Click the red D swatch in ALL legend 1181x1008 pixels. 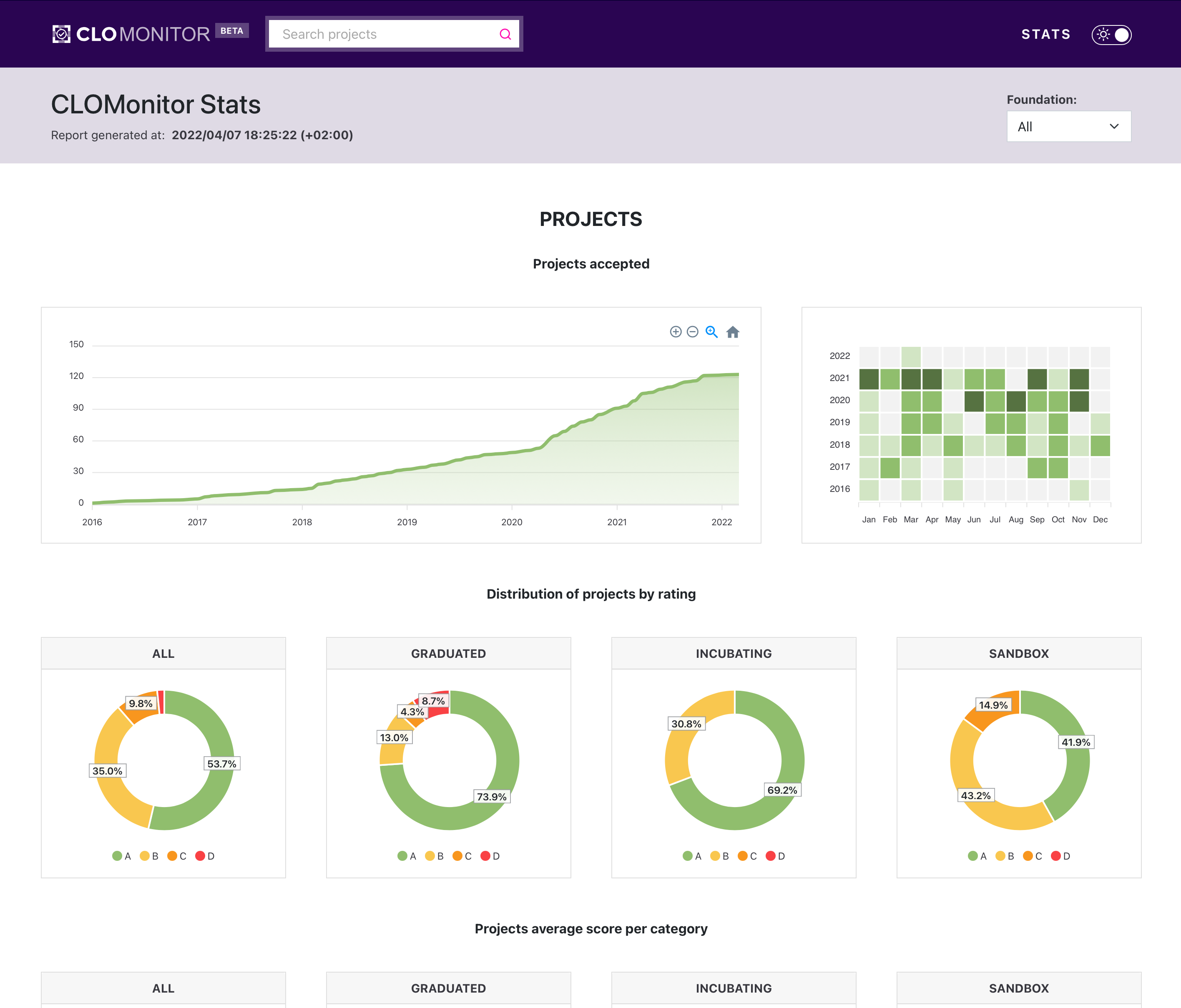pos(200,856)
